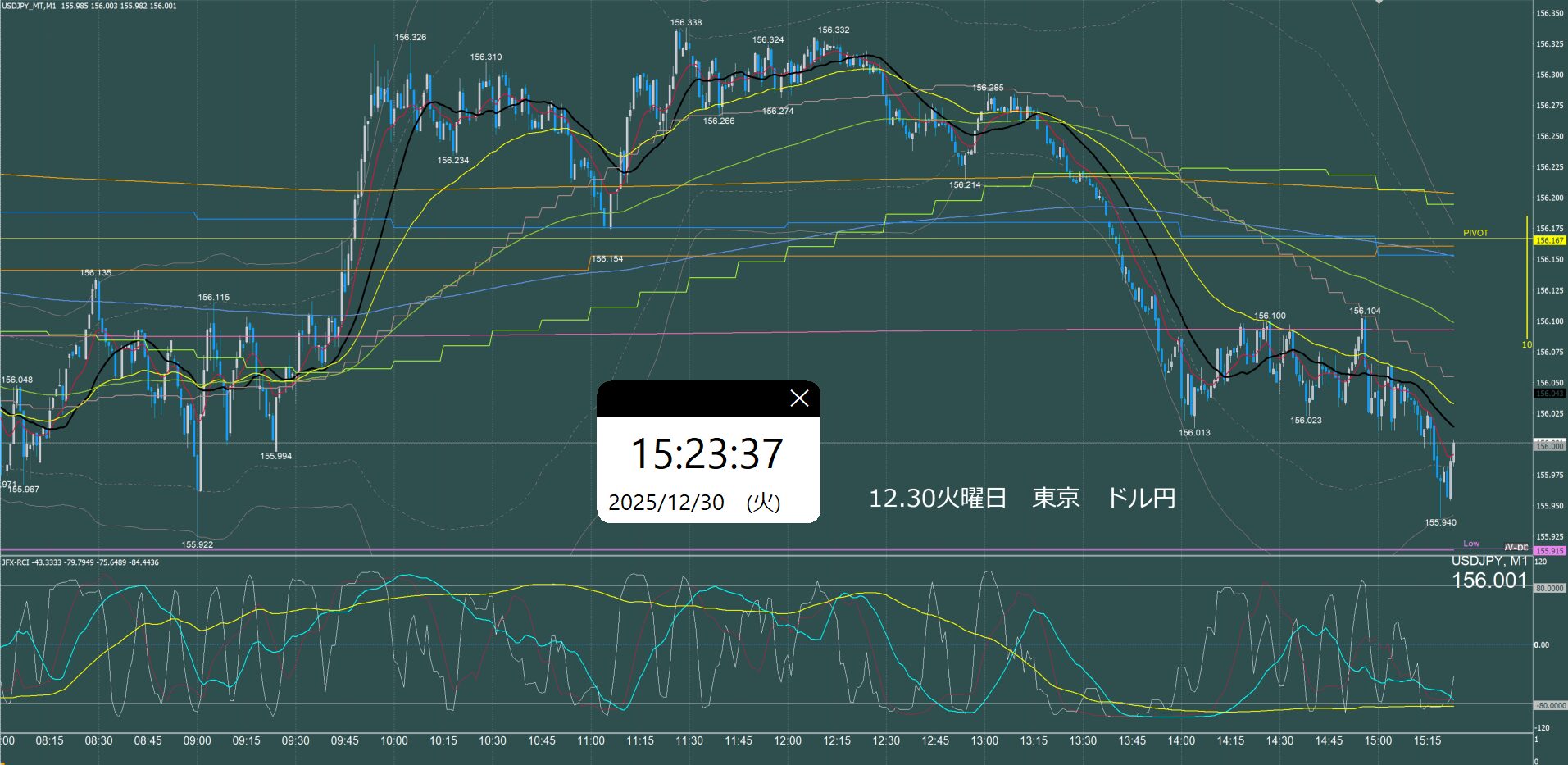Click the large 156.001 price readout
Viewport: 1568px width, 765px height.
click(1489, 581)
